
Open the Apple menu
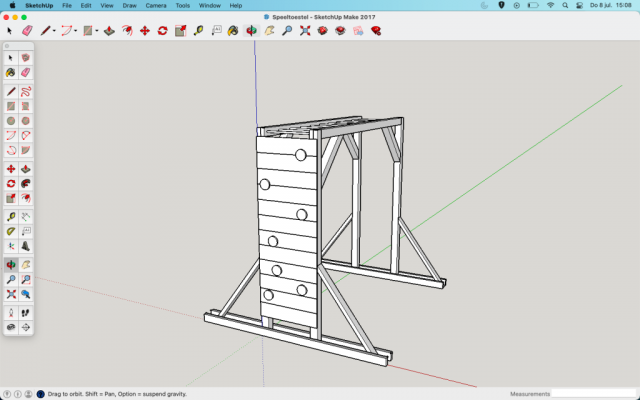(12, 5)
